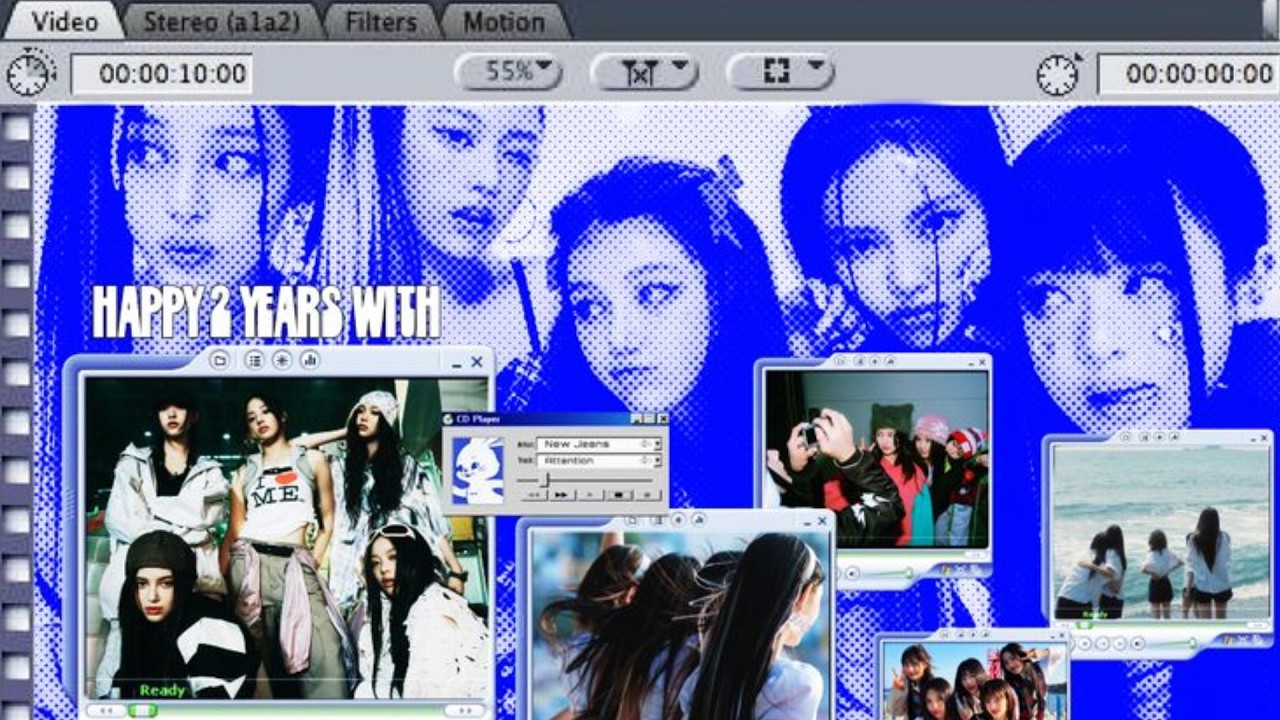
Task: Open folder icon in the large player window
Action: point(221,360)
